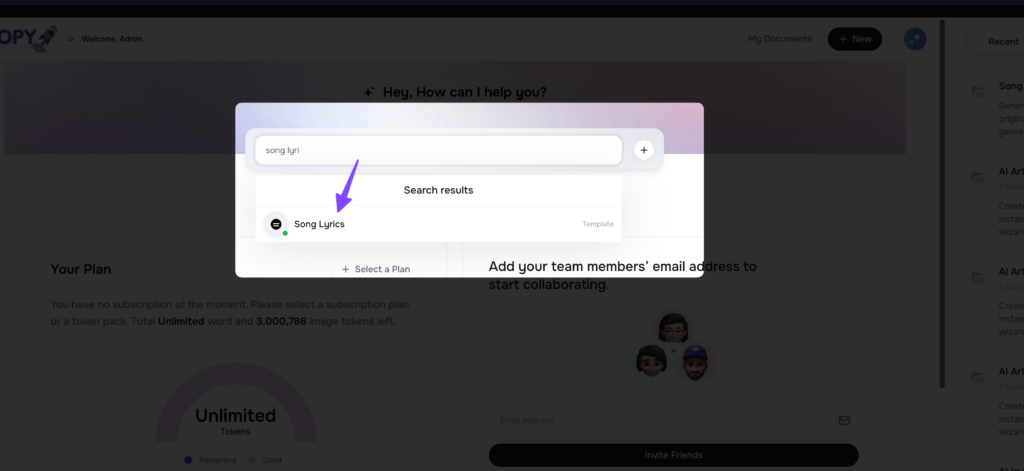Click the envelope icon in Email address field
The height and width of the screenshot is (471, 1024).
coord(844,420)
